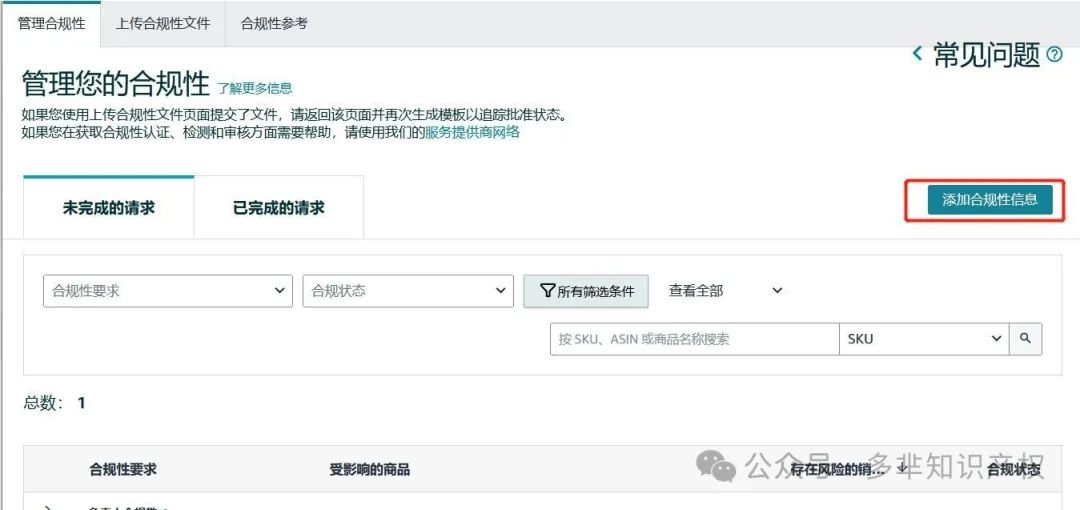This screenshot has width=1080, height=510.
Task: Open the 上传合规性文件 tab
Action: 163,23
